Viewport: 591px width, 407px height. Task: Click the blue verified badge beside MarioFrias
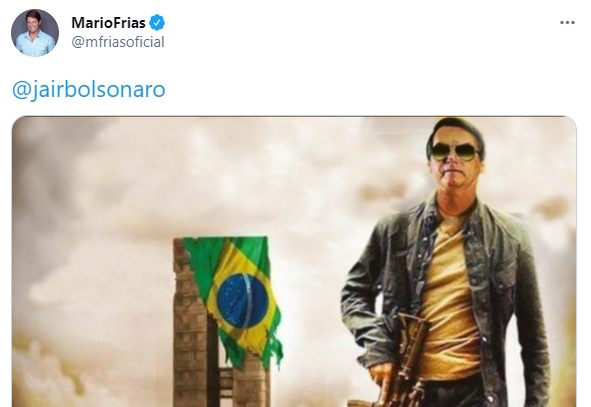157,23
